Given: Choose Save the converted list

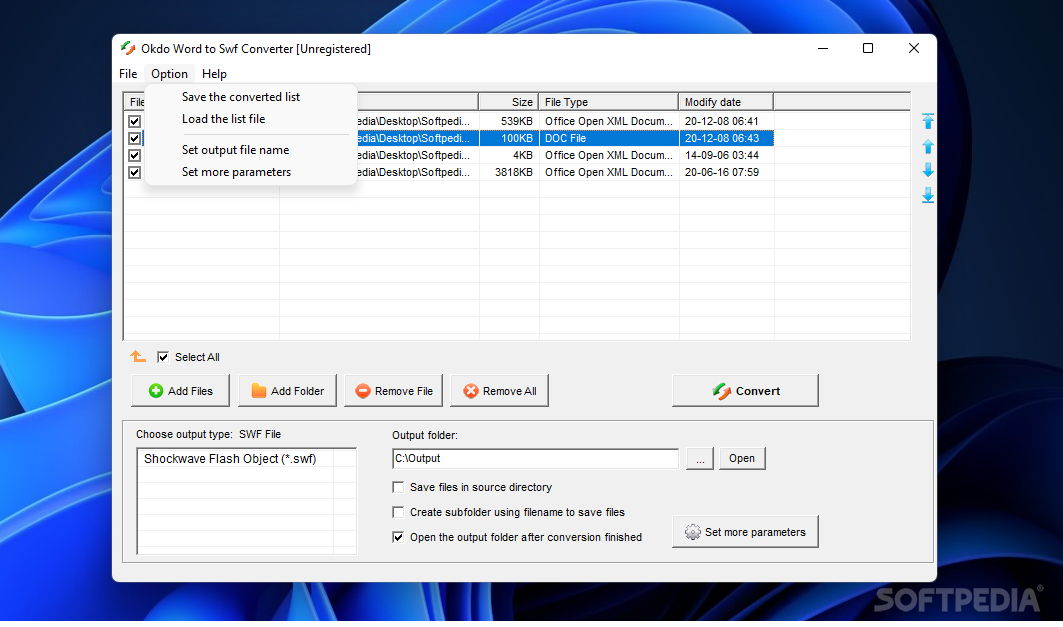Looking at the screenshot, I should (x=241, y=97).
